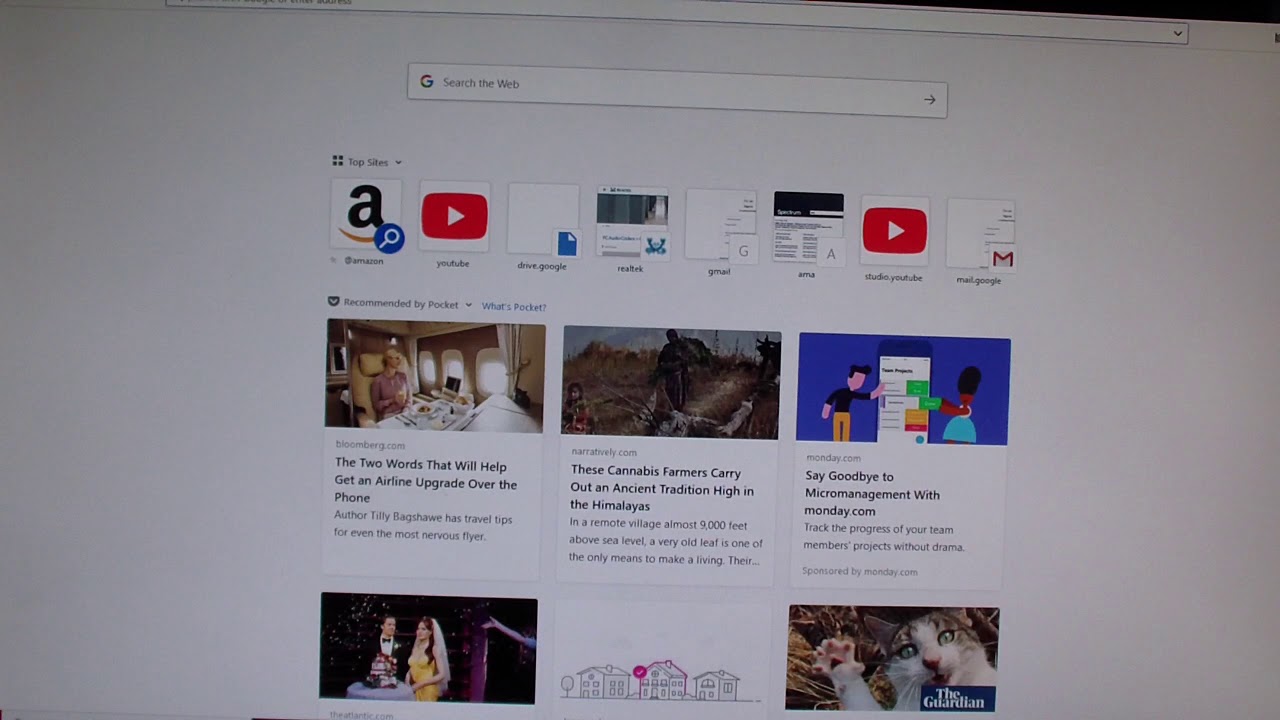Click the drive.google label text

(x=542, y=266)
